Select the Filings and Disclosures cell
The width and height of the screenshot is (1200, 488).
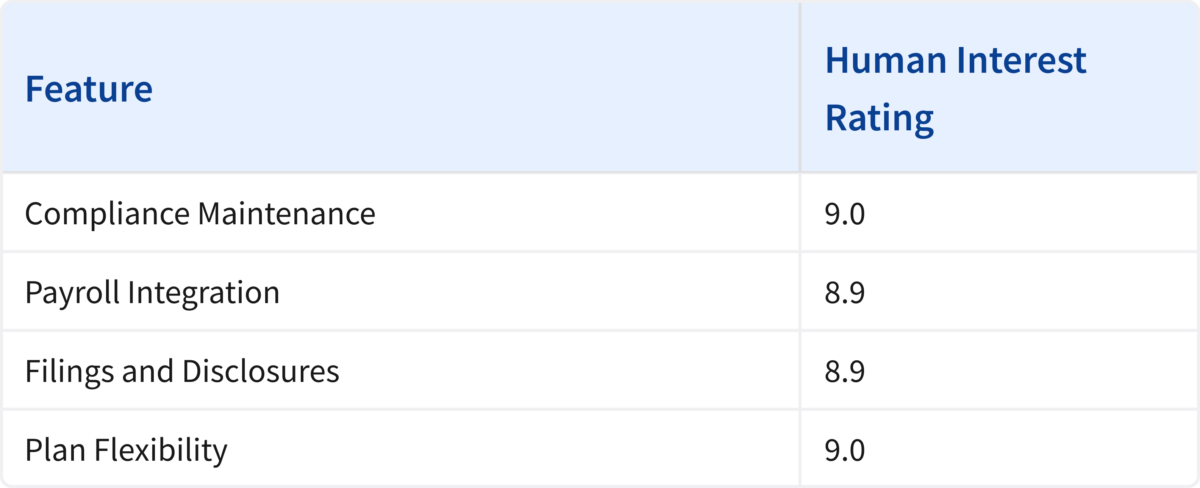(x=400, y=370)
